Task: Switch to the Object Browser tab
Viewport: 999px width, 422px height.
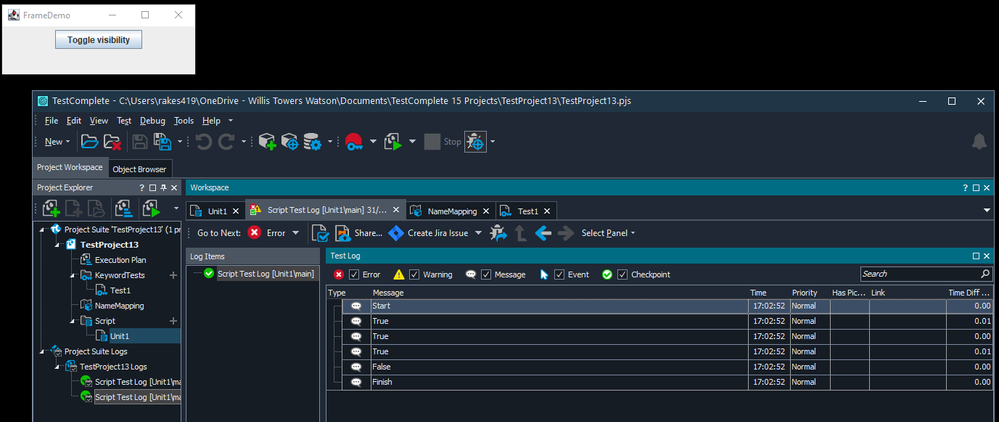Action: pos(140,169)
